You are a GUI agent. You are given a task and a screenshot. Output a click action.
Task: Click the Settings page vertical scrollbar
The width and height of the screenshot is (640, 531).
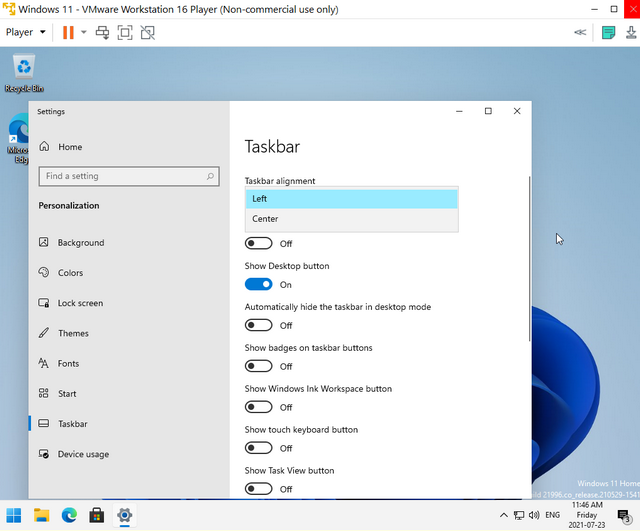point(529,259)
